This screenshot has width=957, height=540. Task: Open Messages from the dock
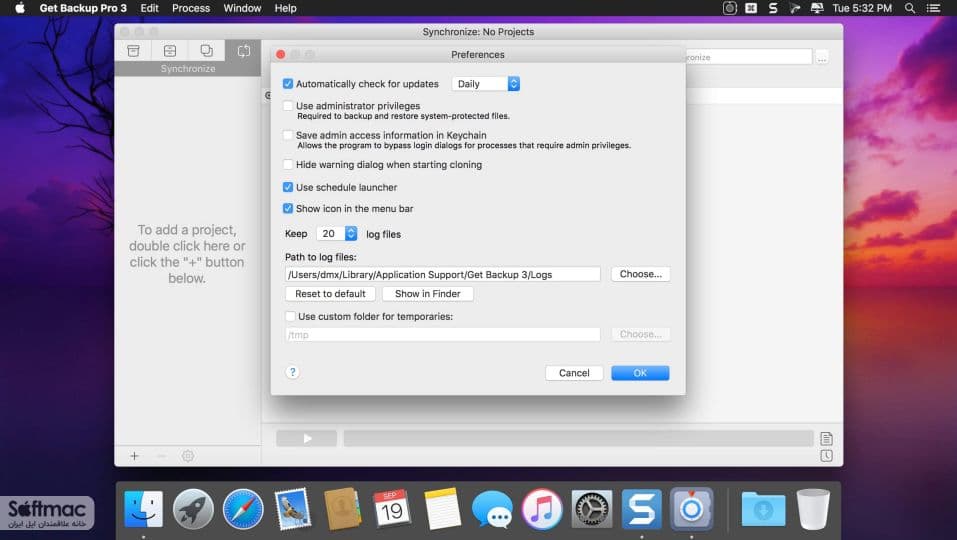click(x=492, y=509)
